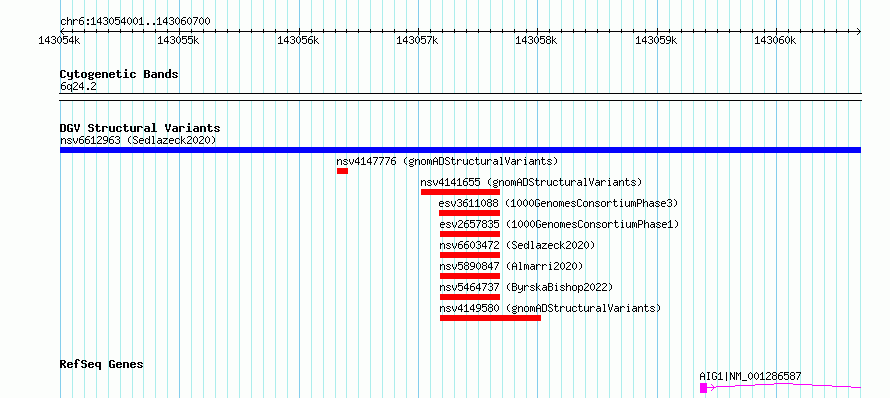This screenshot has width=890, height=398.
Task: Click the red bar under nsv6603472
Action: [470, 255]
